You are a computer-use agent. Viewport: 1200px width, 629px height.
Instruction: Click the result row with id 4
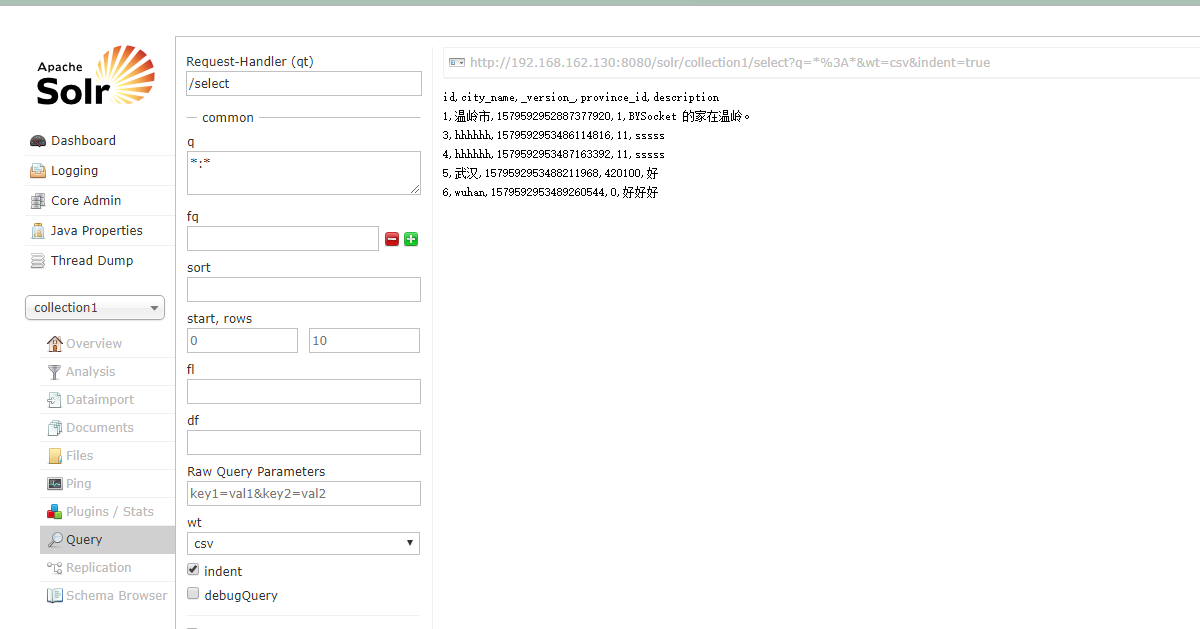click(x=554, y=155)
